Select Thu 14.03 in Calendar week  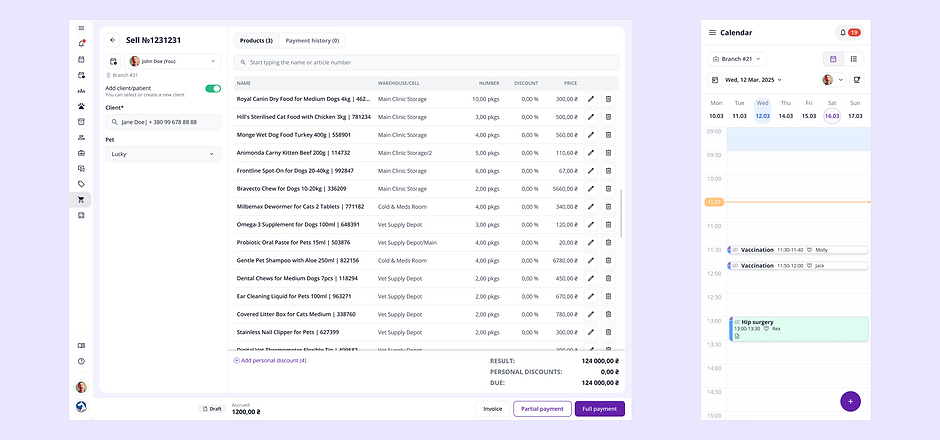click(x=785, y=110)
